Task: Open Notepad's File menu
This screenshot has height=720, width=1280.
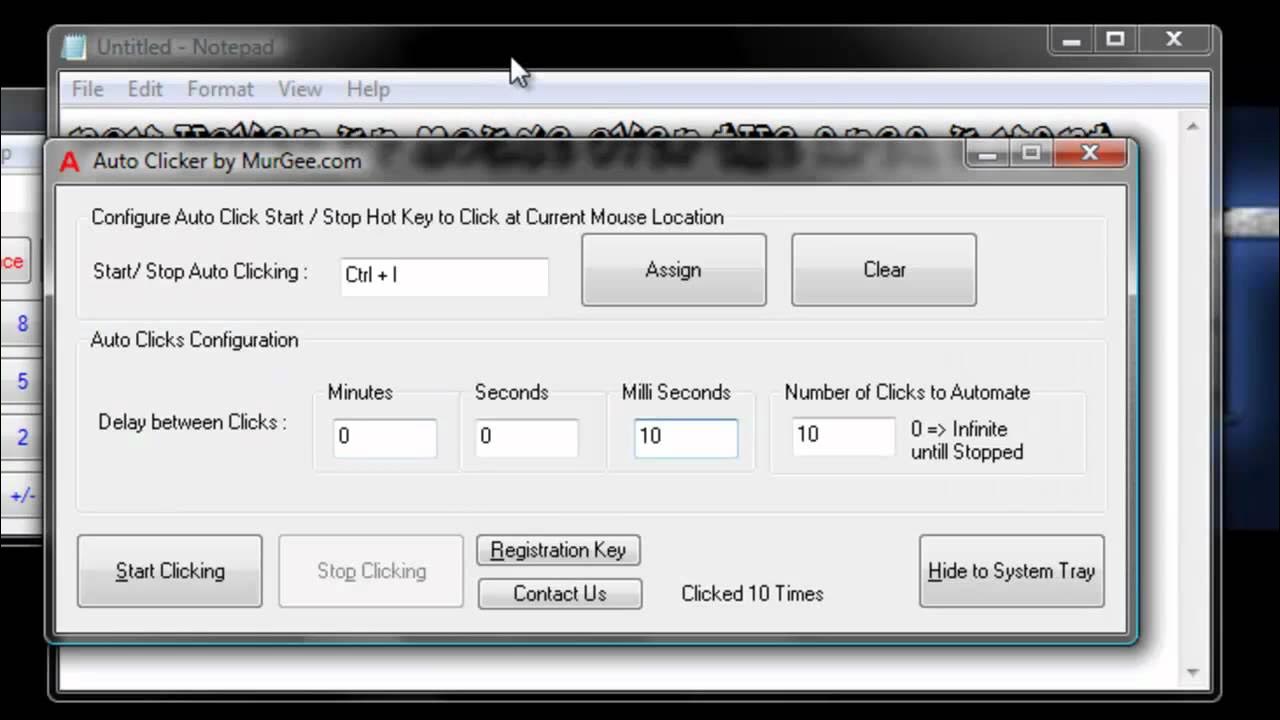Action: pos(87,89)
